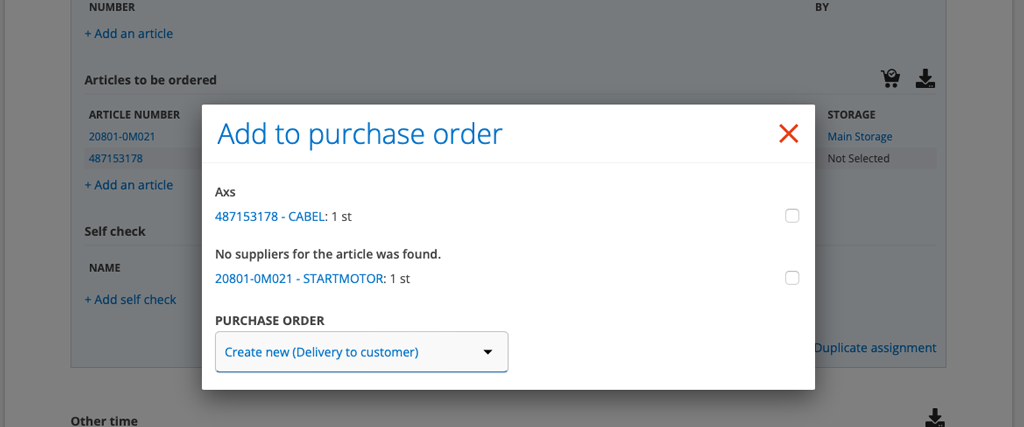1024x427 pixels.
Task: Click Main Storage link in storage column
Action: pyautogui.click(x=860, y=137)
